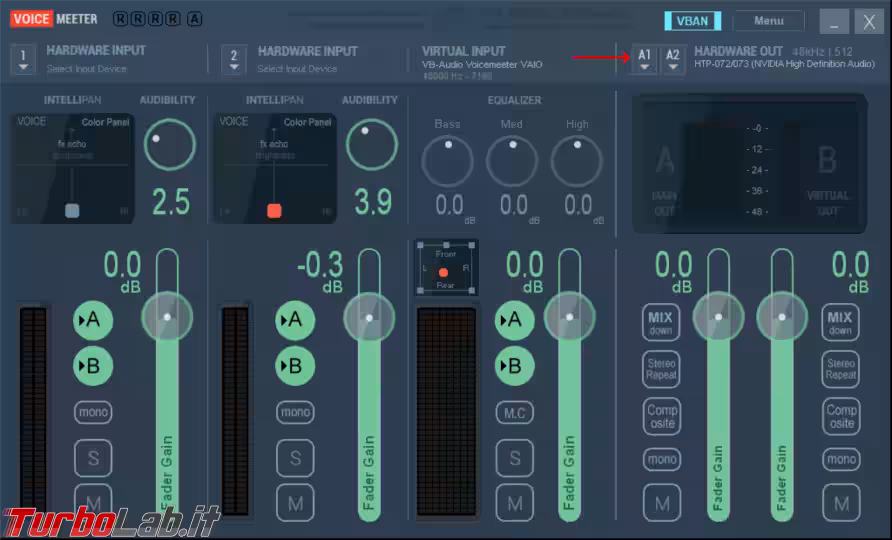
Task: Toggle mono on output bus A
Action: point(662,459)
